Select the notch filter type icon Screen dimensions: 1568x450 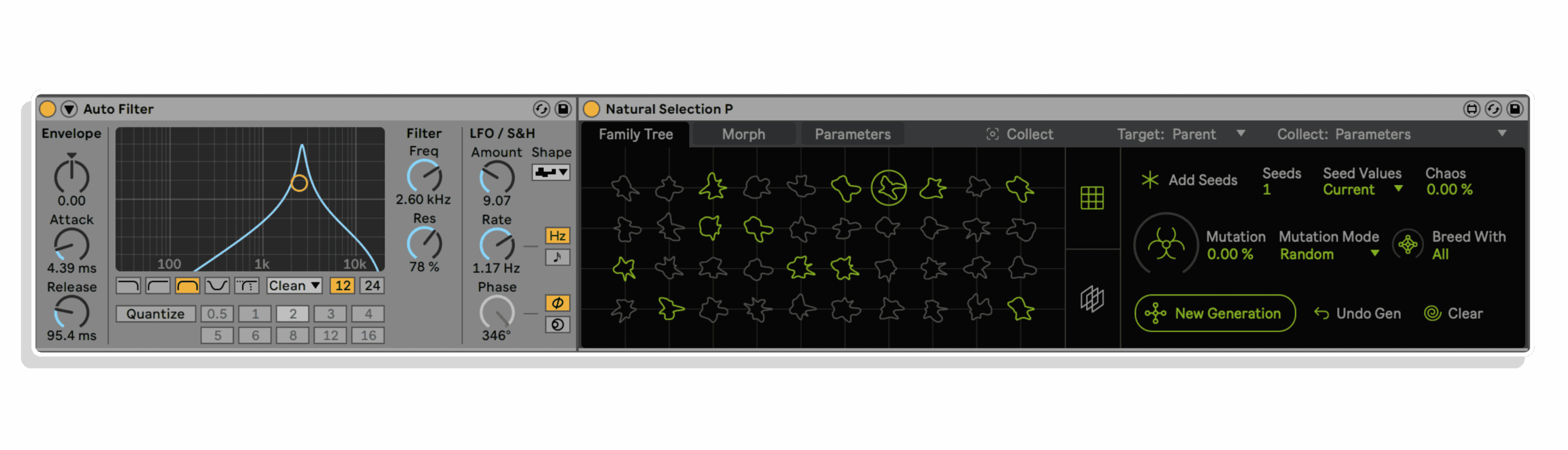[217, 286]
